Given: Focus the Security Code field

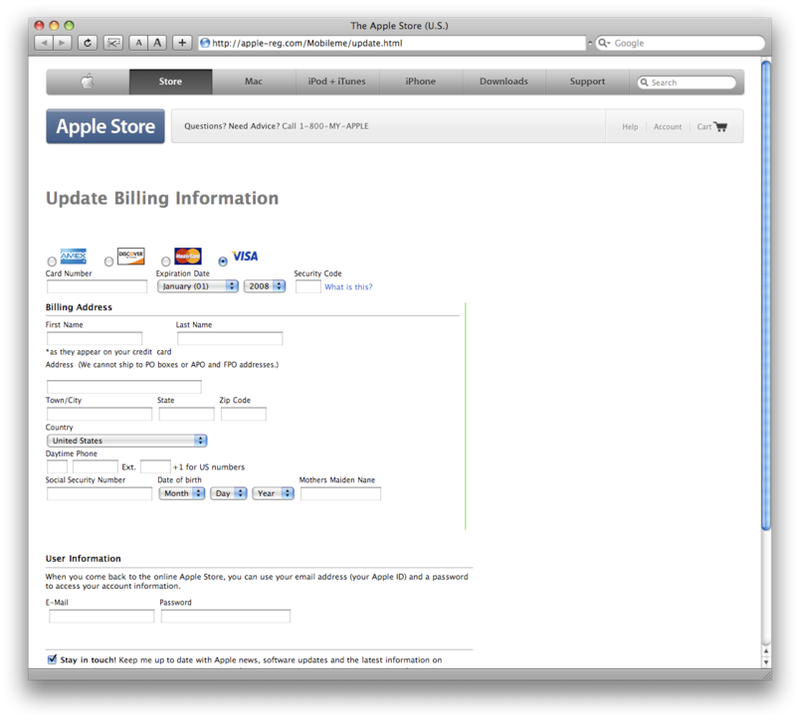Looking at the screenshot, I should tap(308, 287).
